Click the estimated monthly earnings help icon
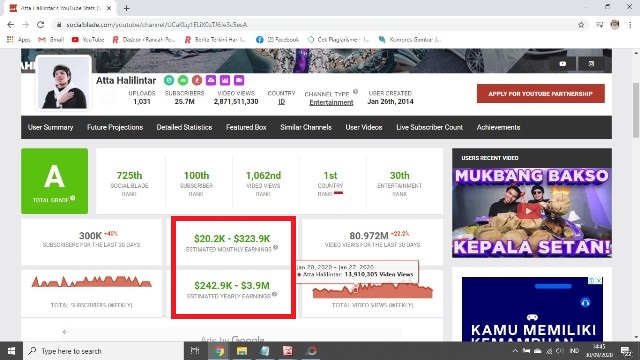The height and width of the screenshot is (360, 640). [276, 247]
